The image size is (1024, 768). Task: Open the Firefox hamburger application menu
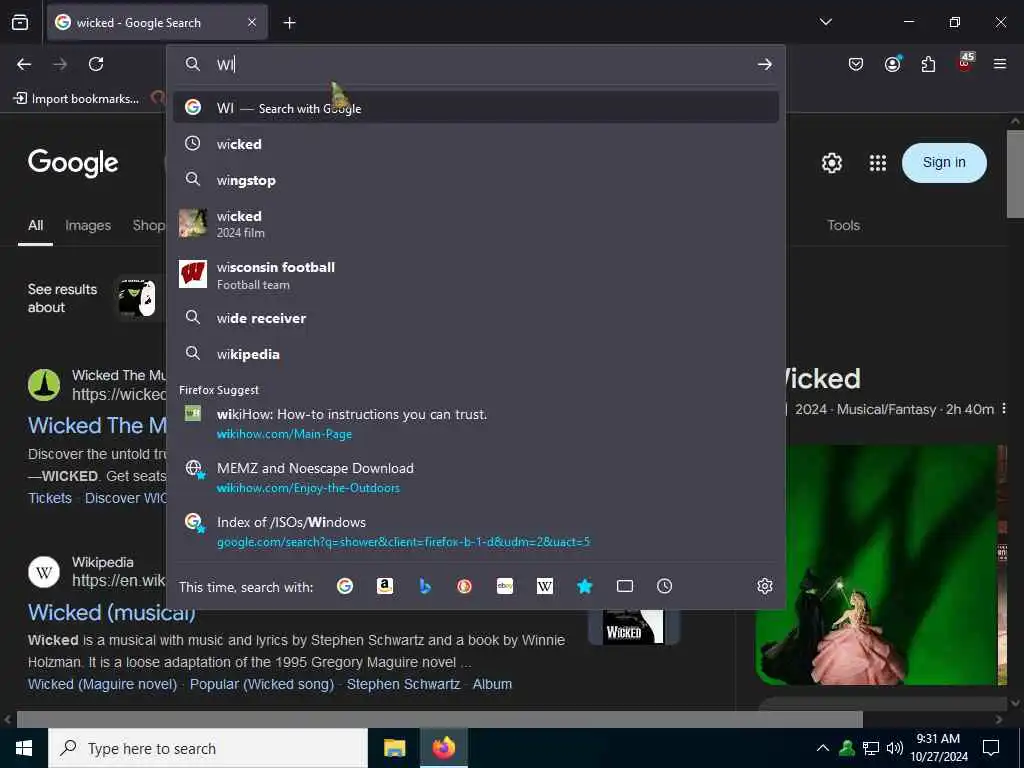(x=1000, y=64)
